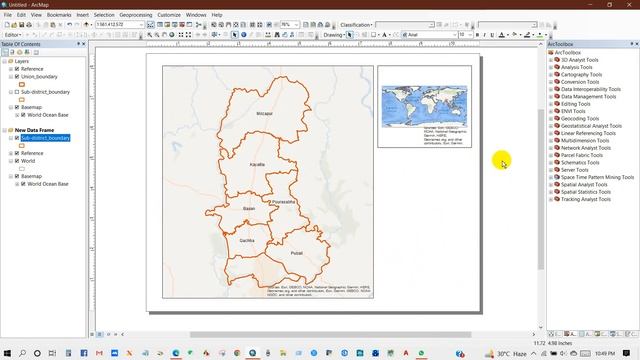Open the Windows menu

(x=196, y=15)
